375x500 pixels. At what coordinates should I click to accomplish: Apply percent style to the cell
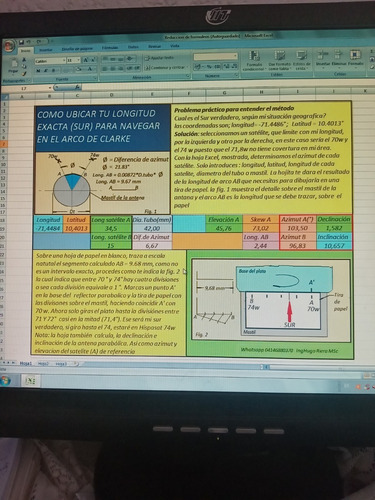coord(209,66)
